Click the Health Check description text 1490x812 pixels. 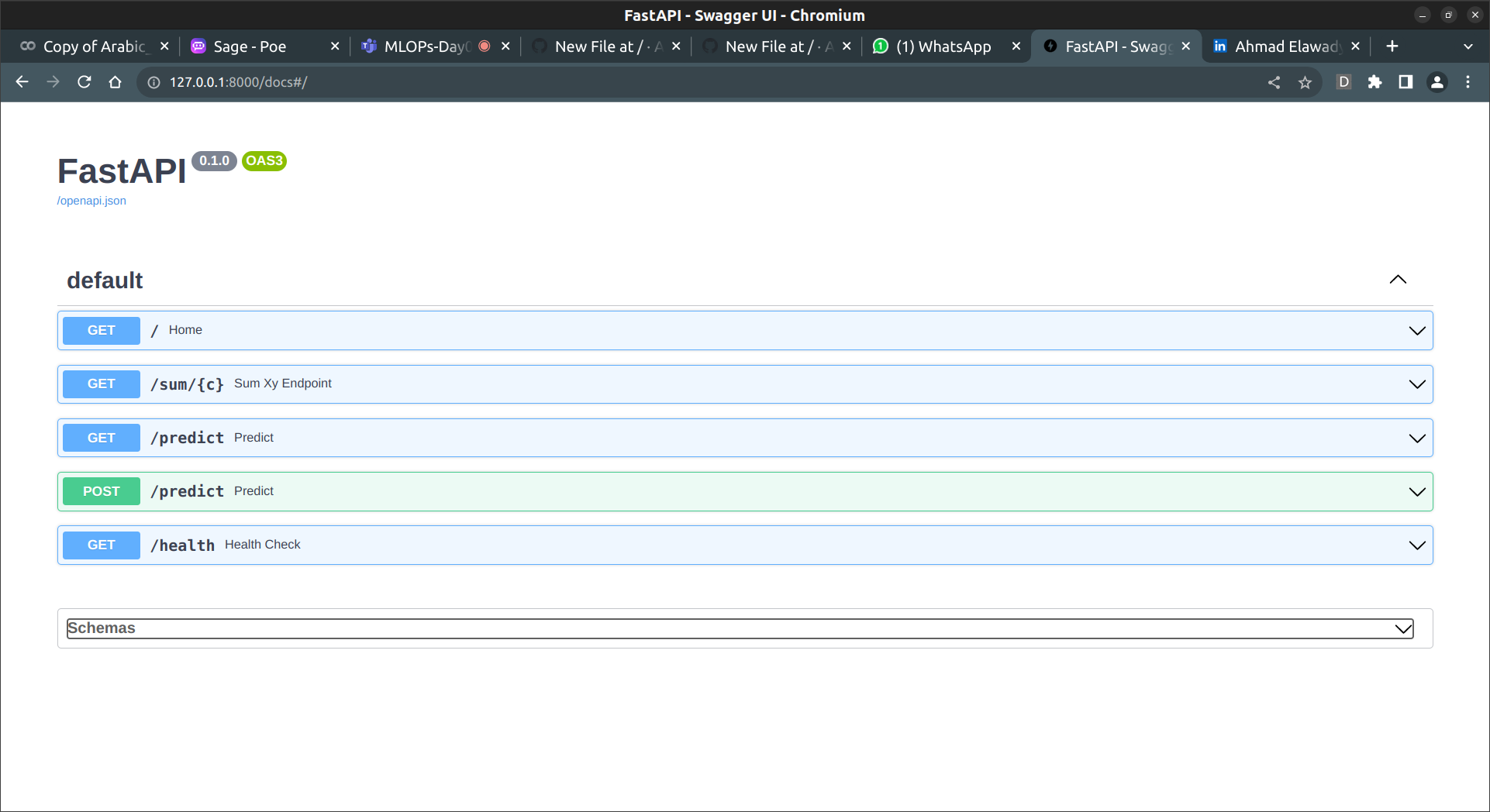coord(263,545)
